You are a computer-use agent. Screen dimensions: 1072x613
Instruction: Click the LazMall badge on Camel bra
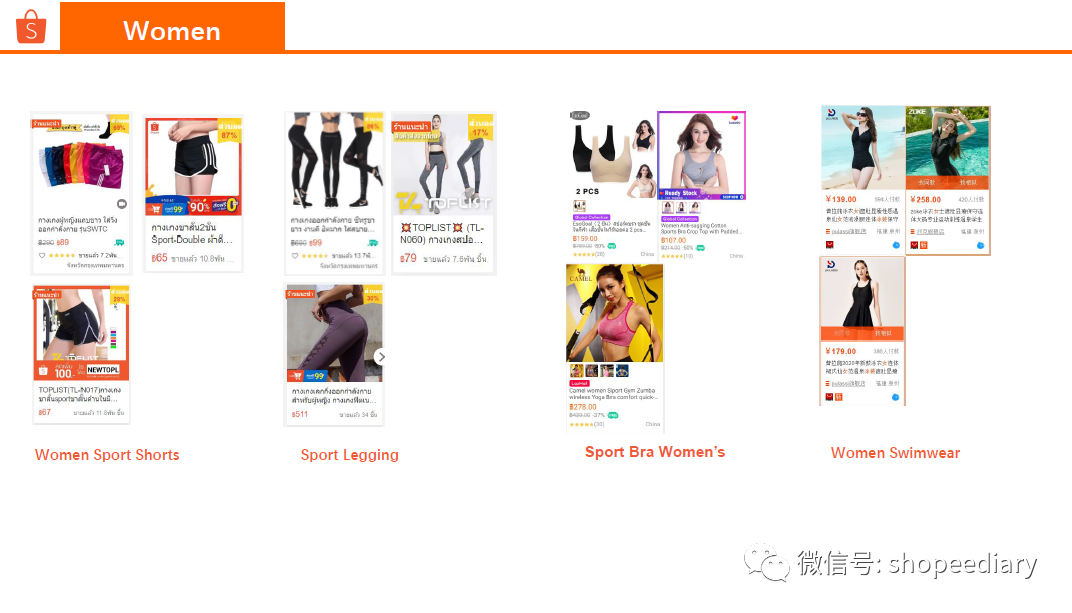[579, 383]
